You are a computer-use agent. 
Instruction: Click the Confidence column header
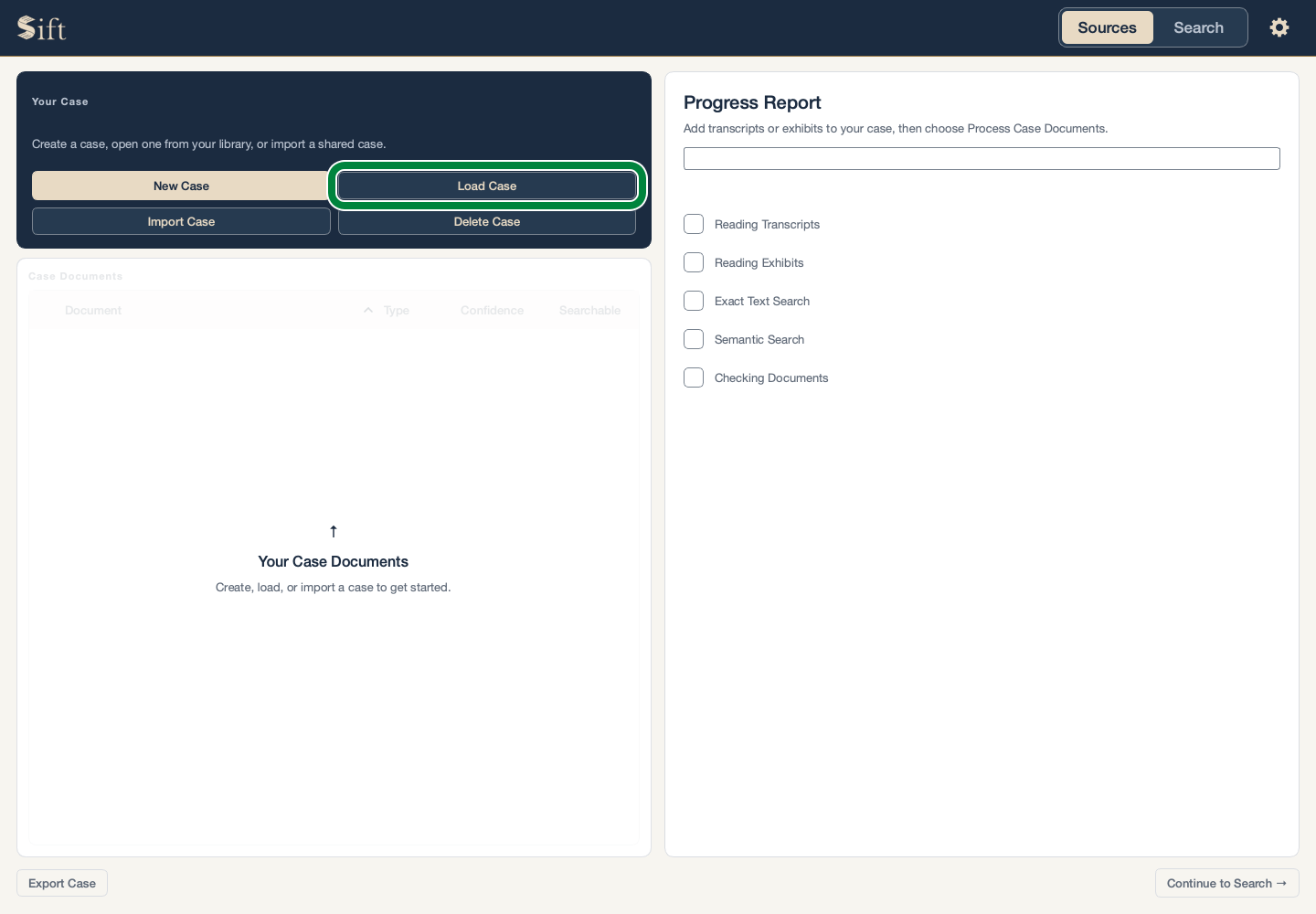492,311
